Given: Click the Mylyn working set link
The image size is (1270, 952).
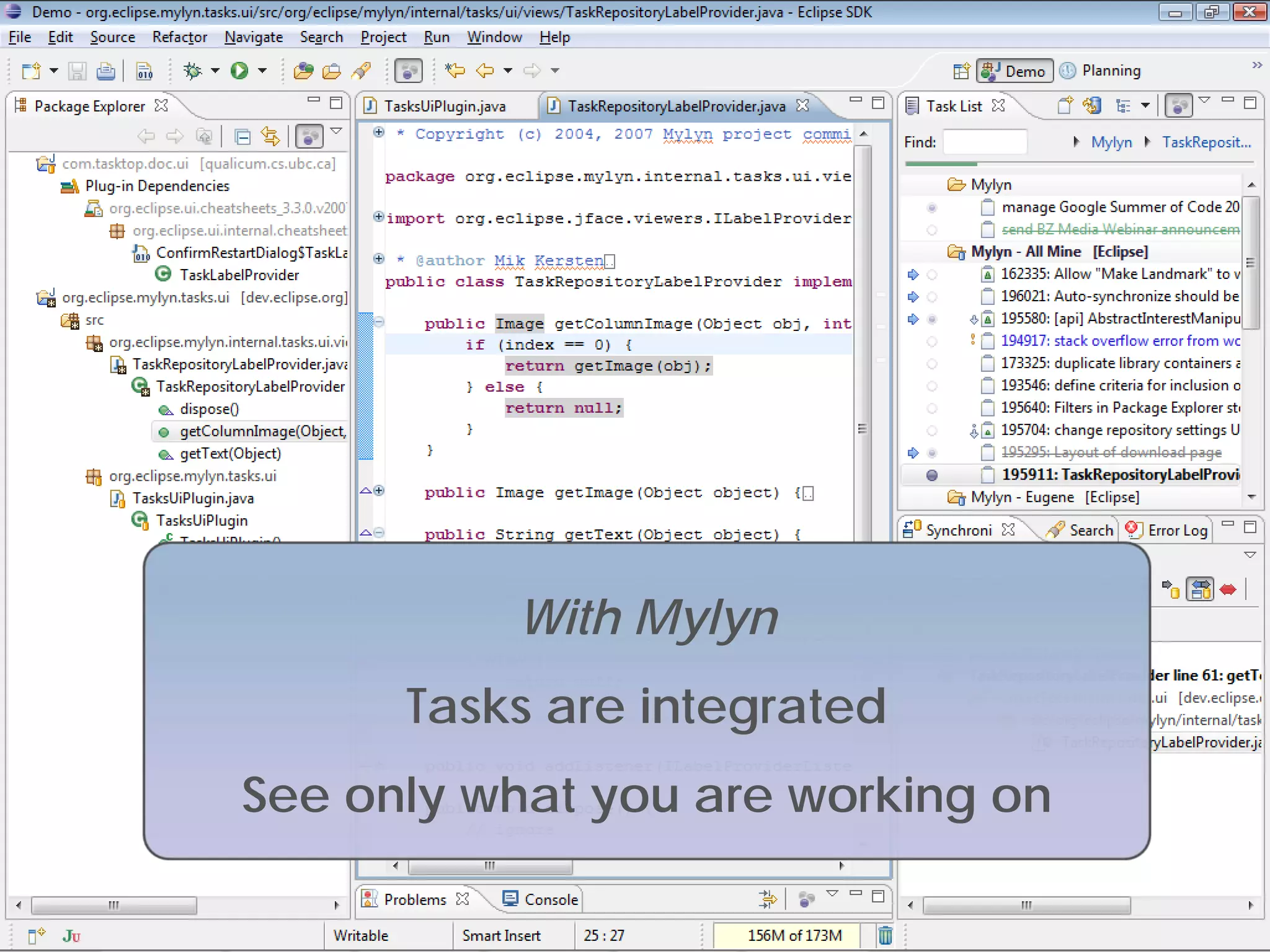Looking at the screenshot, I should click(1111, 143).
